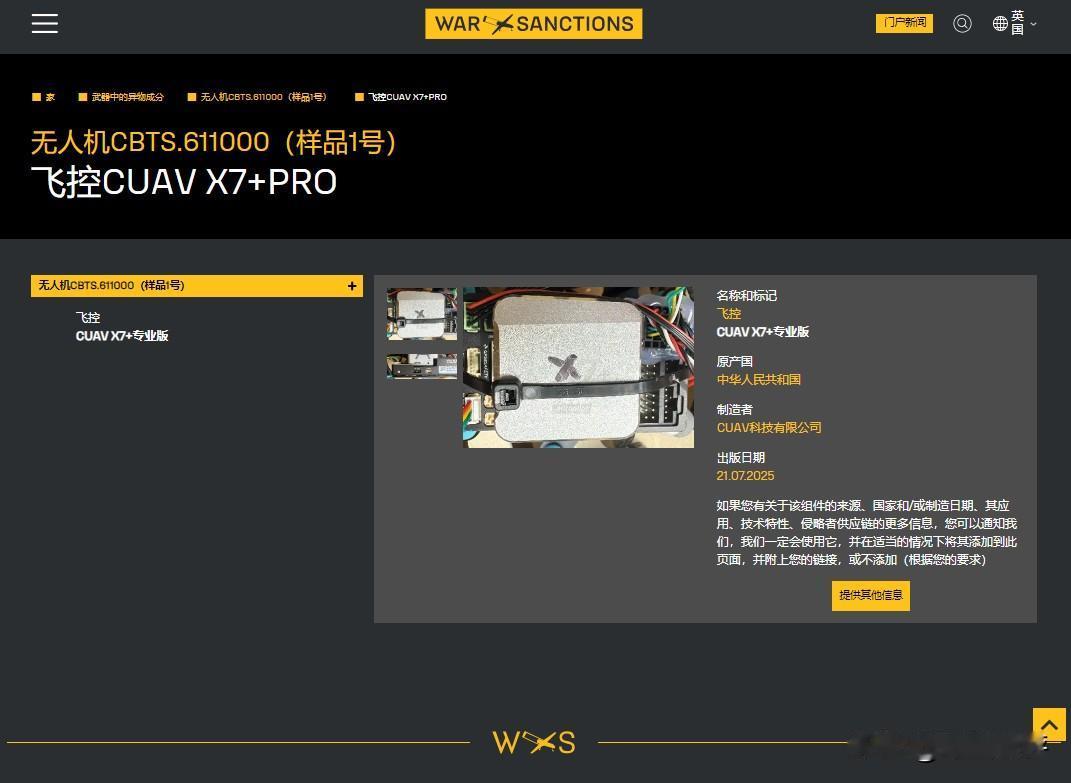Click the globe language icon
This screenshot has height=783, width=1071.
tap(1000, 24)
